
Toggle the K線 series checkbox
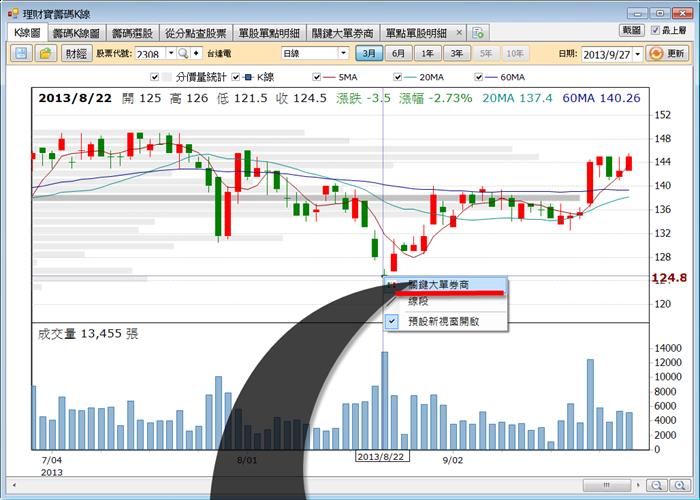point(236,77)
